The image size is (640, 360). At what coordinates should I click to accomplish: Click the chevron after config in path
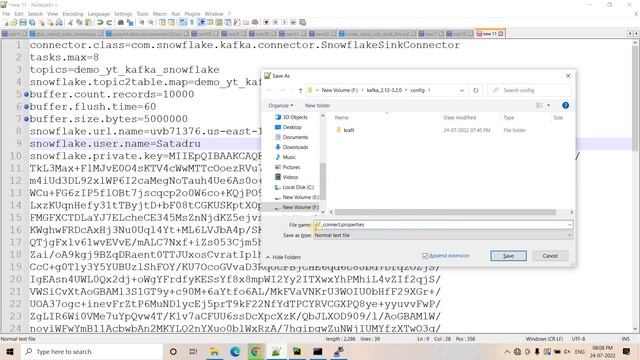429,90
